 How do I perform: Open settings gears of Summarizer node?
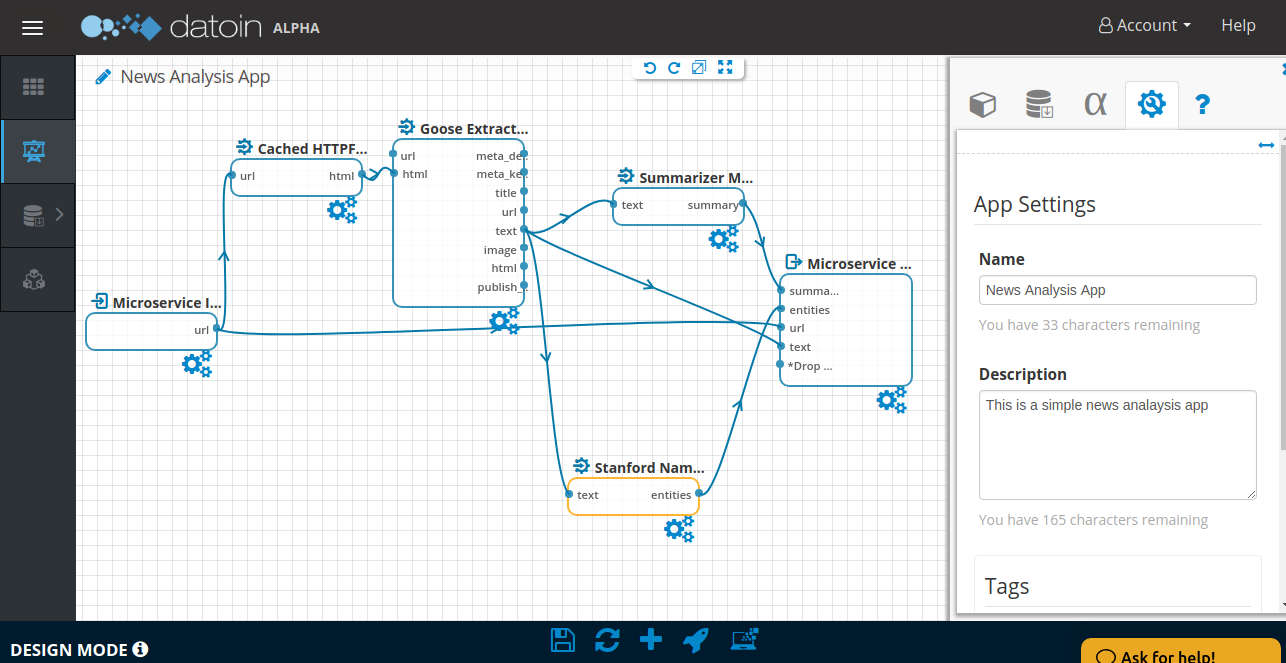(x=723, y=239)
